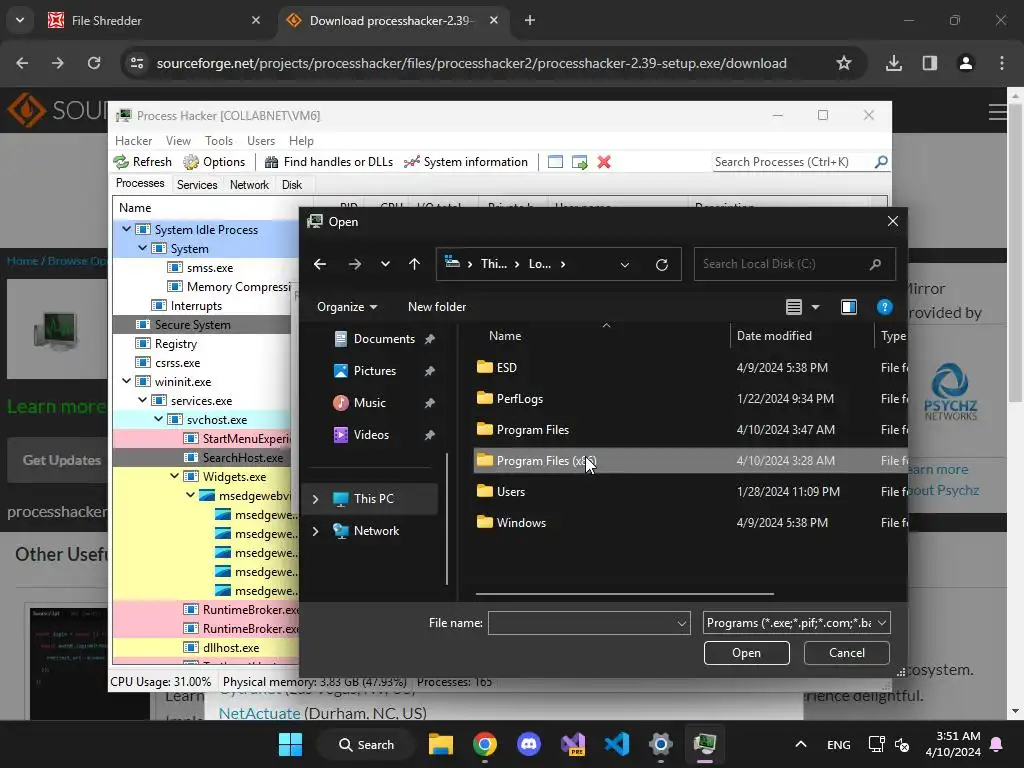
Task: Open the View menu in Process Hacker
Action: pyautogui.click(x=178, y=141)
